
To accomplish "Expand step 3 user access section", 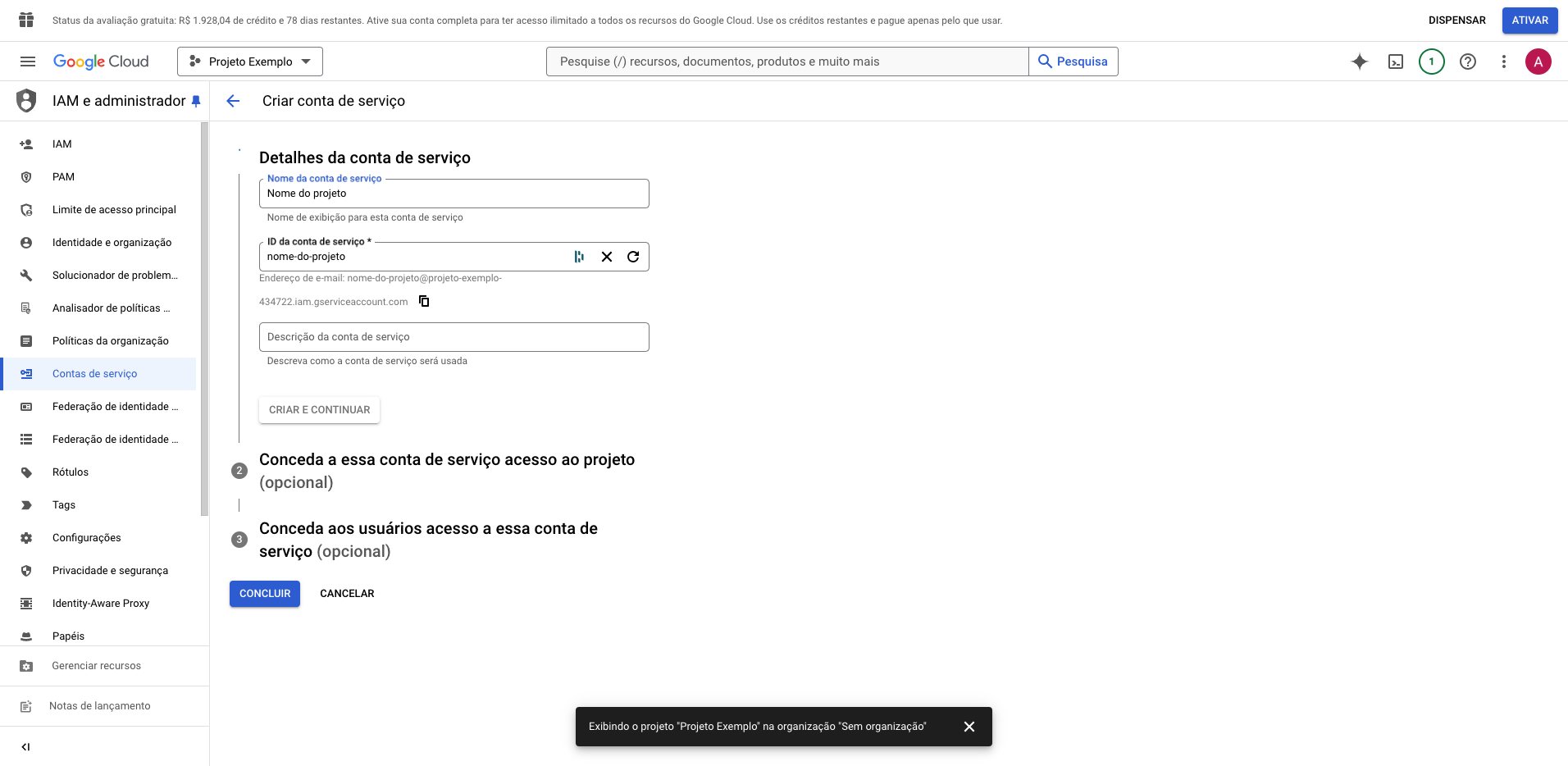I will coord(427,539).
